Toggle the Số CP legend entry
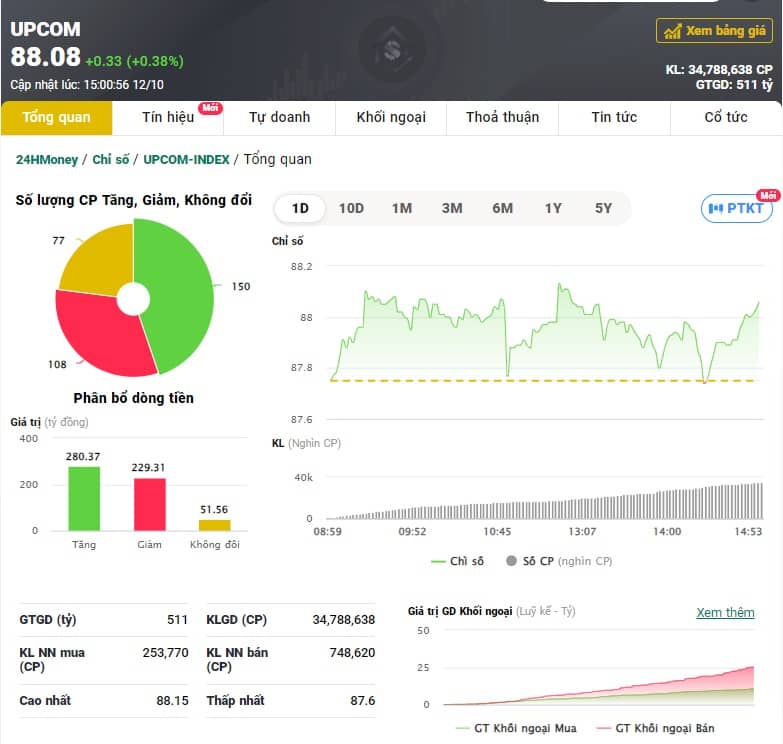The width and height of the screenshot is (783, 744). coord(559,561)
